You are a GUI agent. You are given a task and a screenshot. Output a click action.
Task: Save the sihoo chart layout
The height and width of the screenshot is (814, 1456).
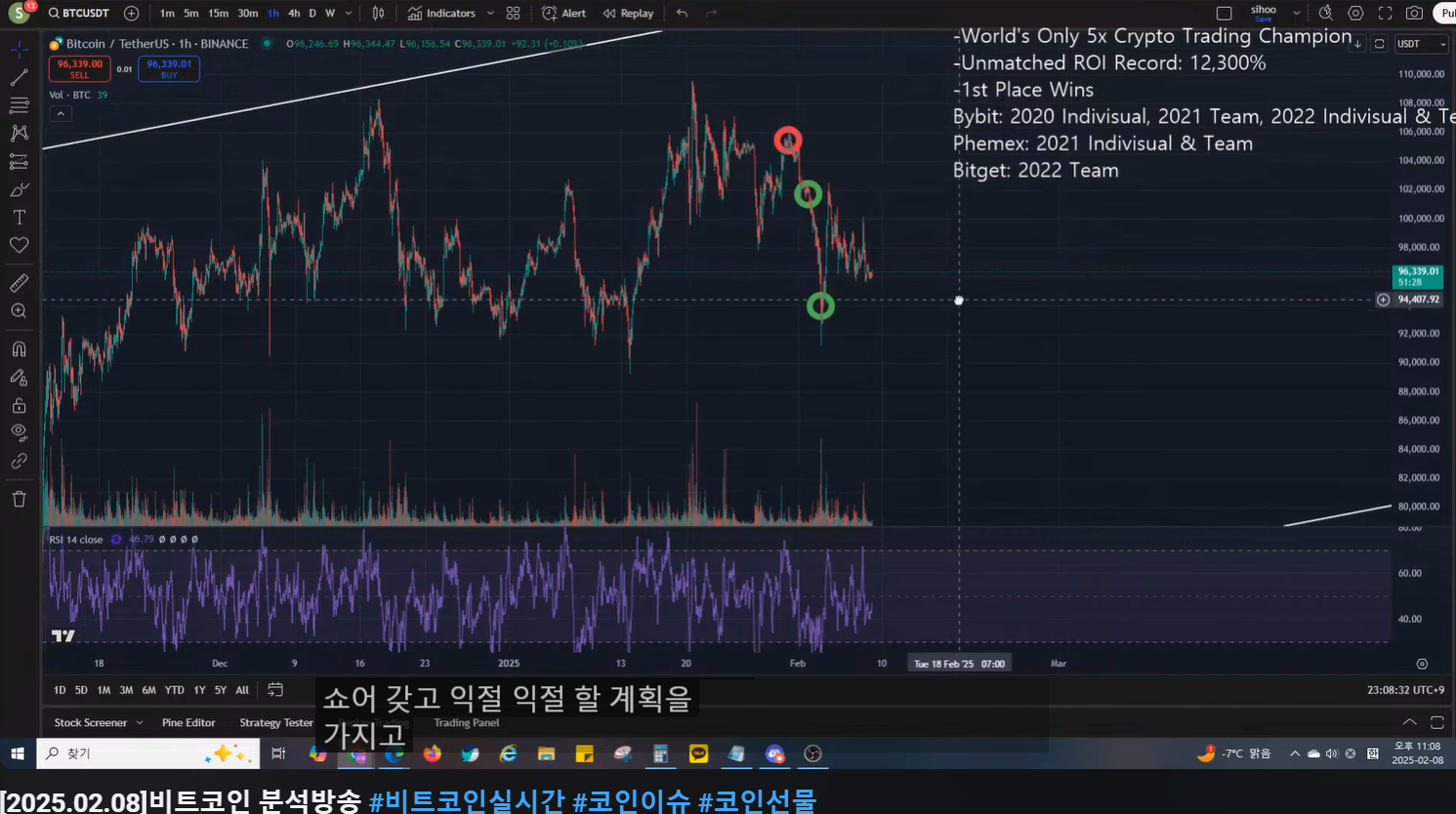pos(1264,14)
